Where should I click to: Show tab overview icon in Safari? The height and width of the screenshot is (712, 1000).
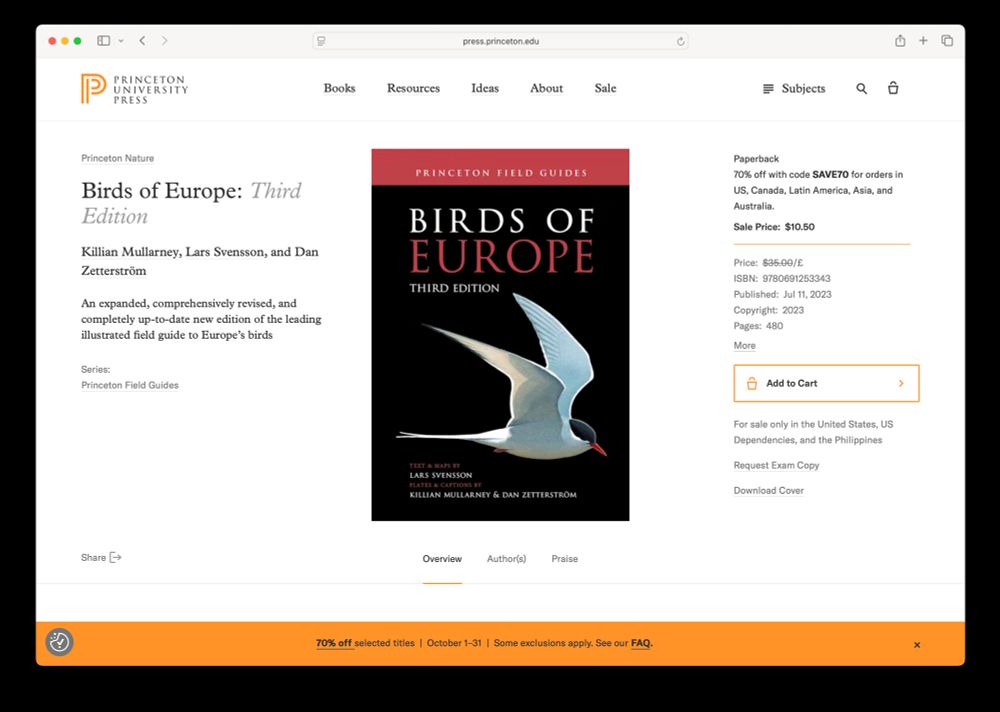pos(947,41)
